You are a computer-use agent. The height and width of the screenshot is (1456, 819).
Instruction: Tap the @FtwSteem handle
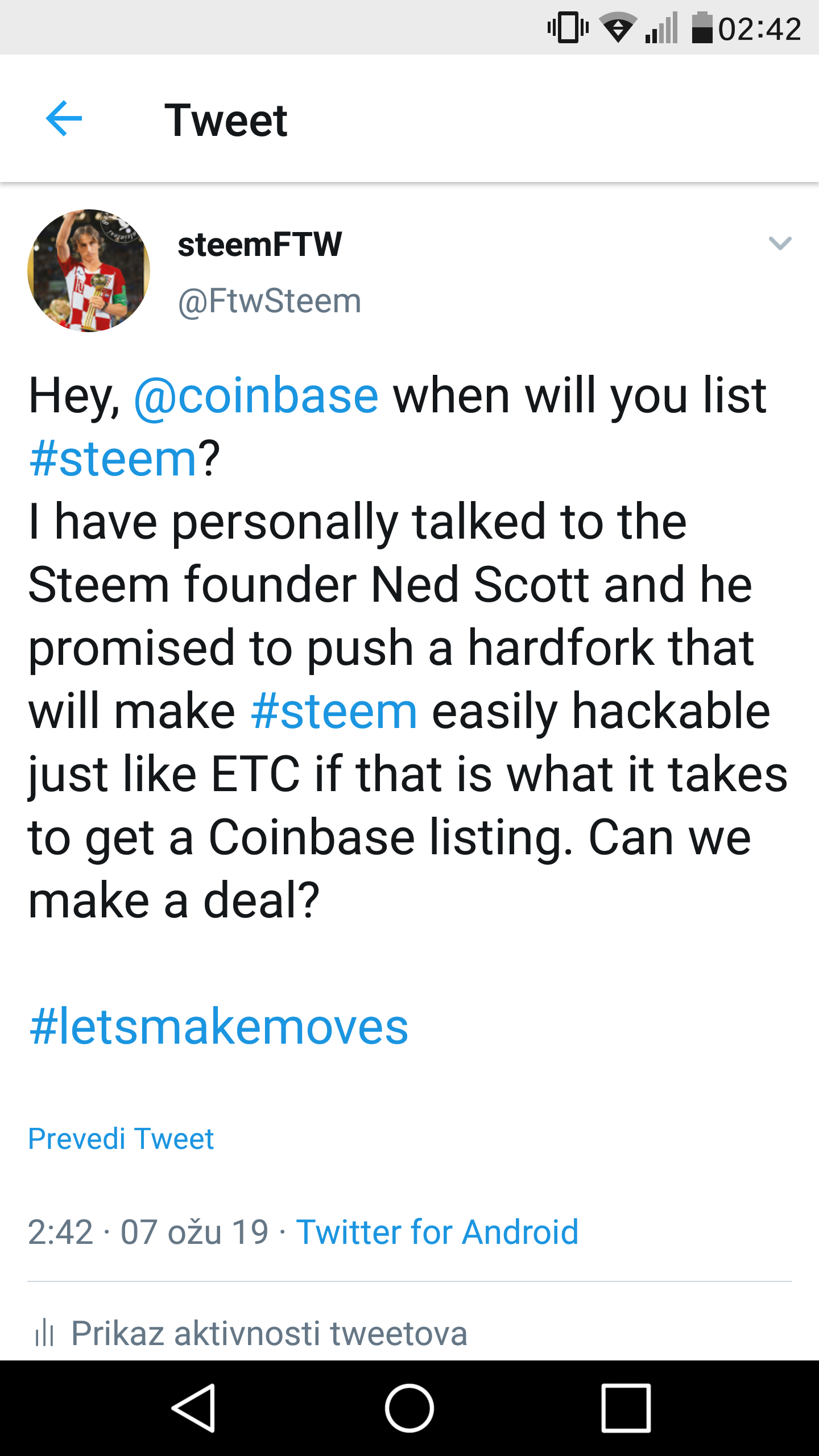pyautogui.click(x=270, y=301)
